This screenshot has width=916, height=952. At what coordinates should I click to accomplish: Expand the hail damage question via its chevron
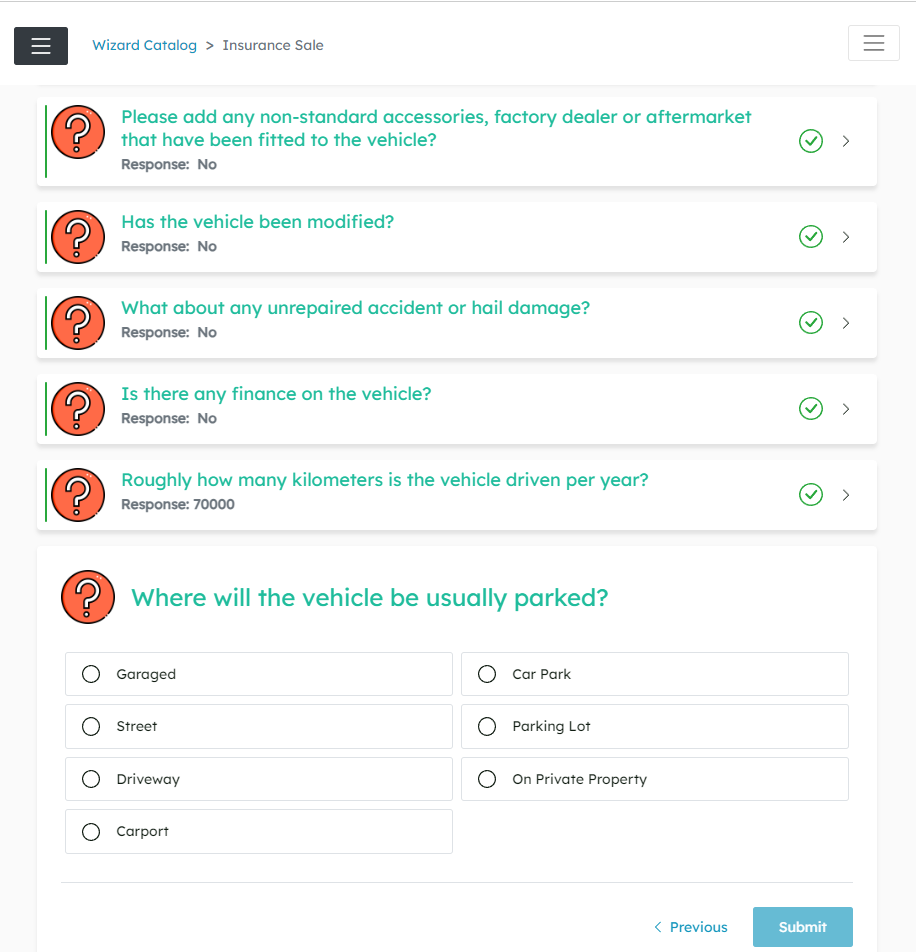(x=846, y=322)
